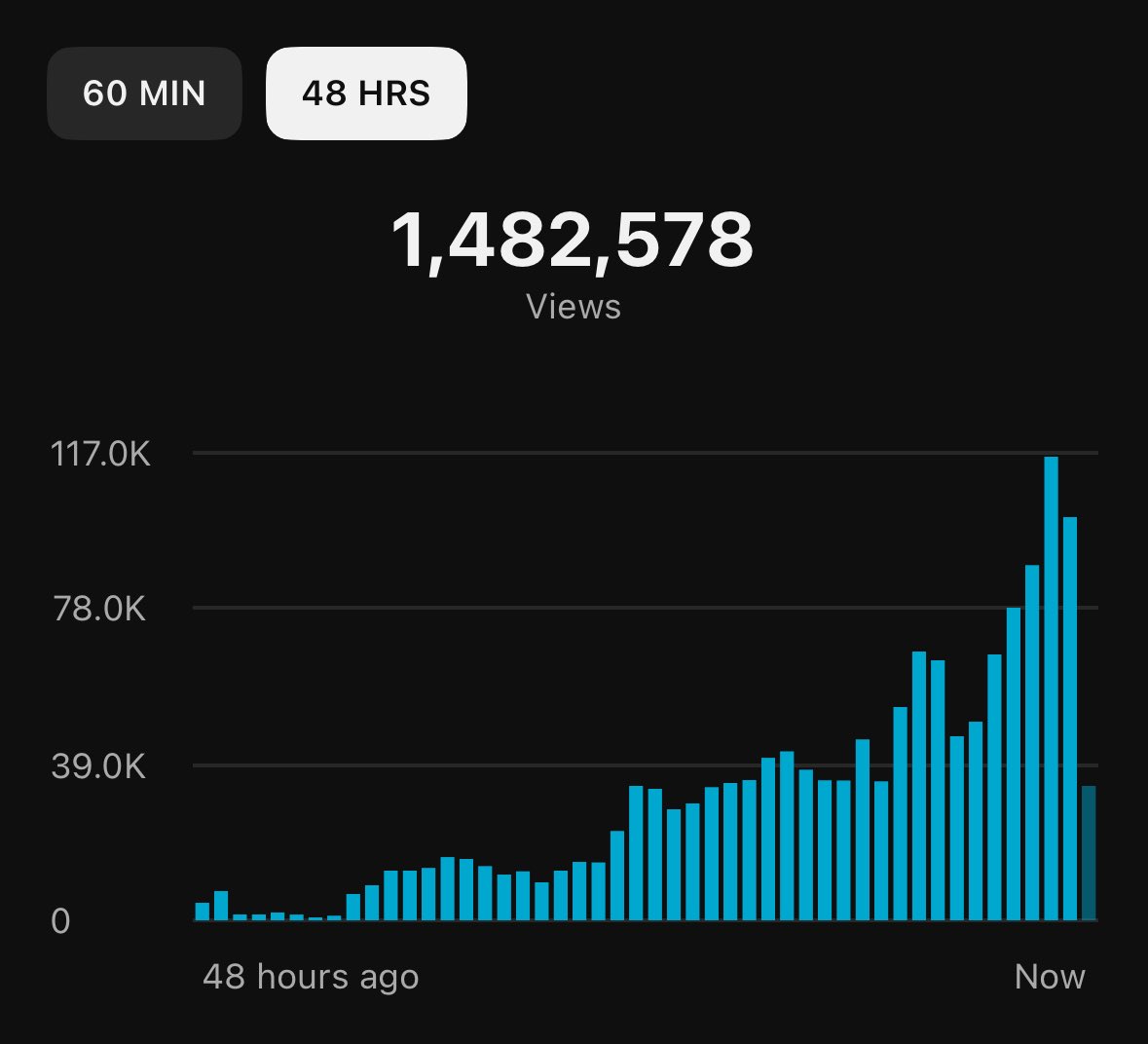Click the 117.0K axis label
1148x1044 pixels.
click(100, 454)
